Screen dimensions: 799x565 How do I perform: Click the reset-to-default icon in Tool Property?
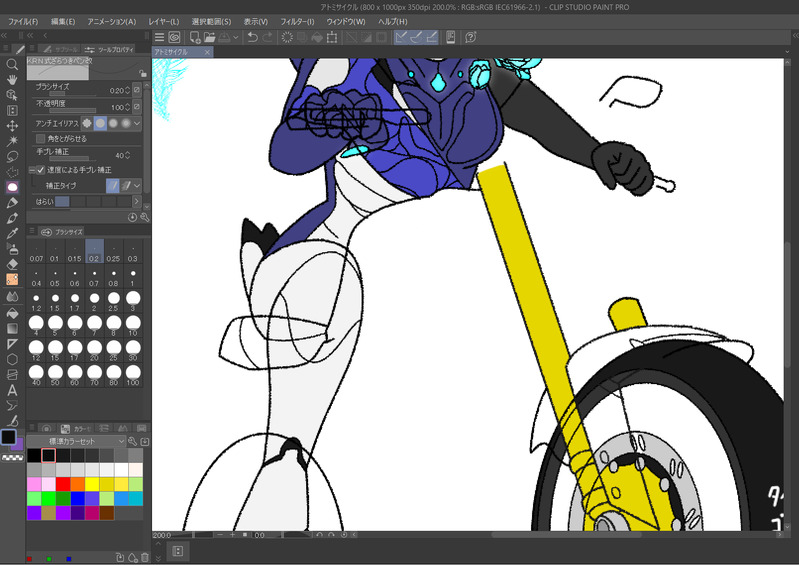click(x=132, y=218)
